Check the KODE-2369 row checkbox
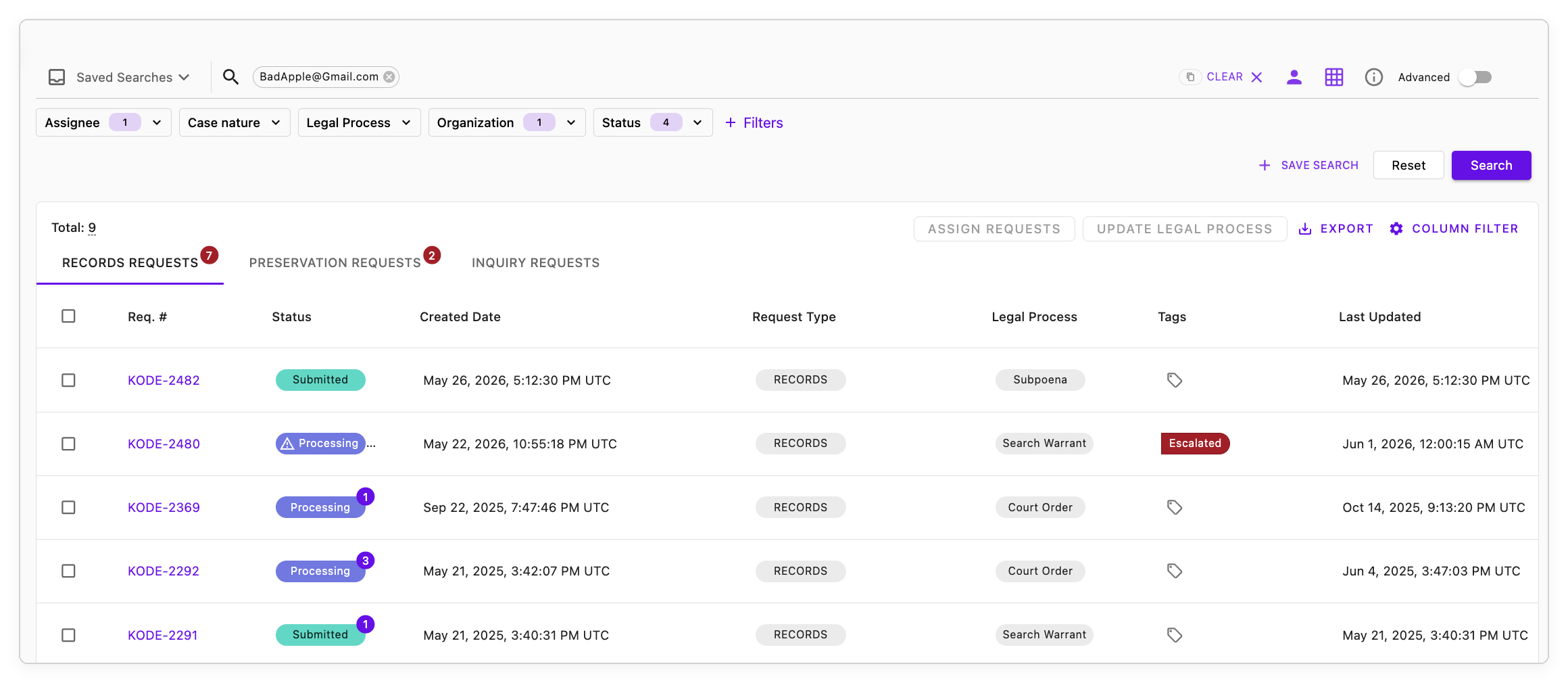This screenshot has height=683, width=1568. click(68, 507)
